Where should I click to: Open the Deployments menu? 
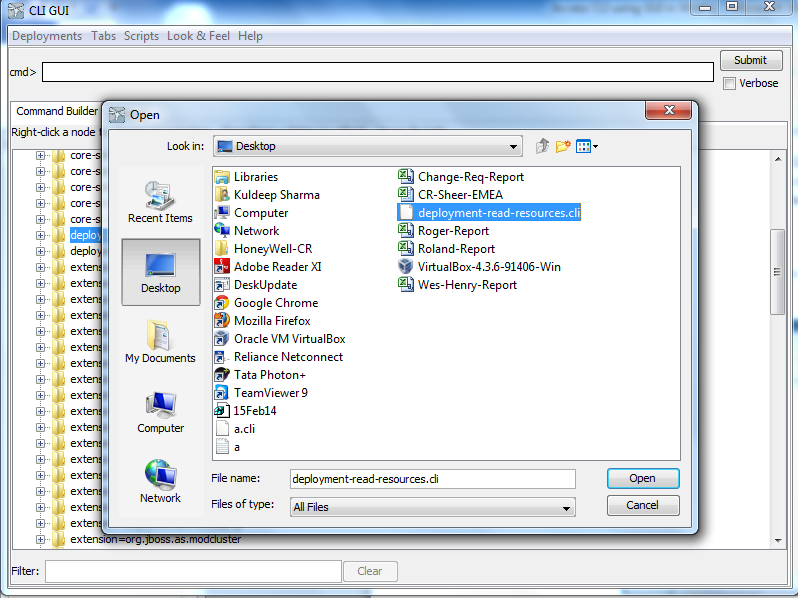tap(47, 36)
